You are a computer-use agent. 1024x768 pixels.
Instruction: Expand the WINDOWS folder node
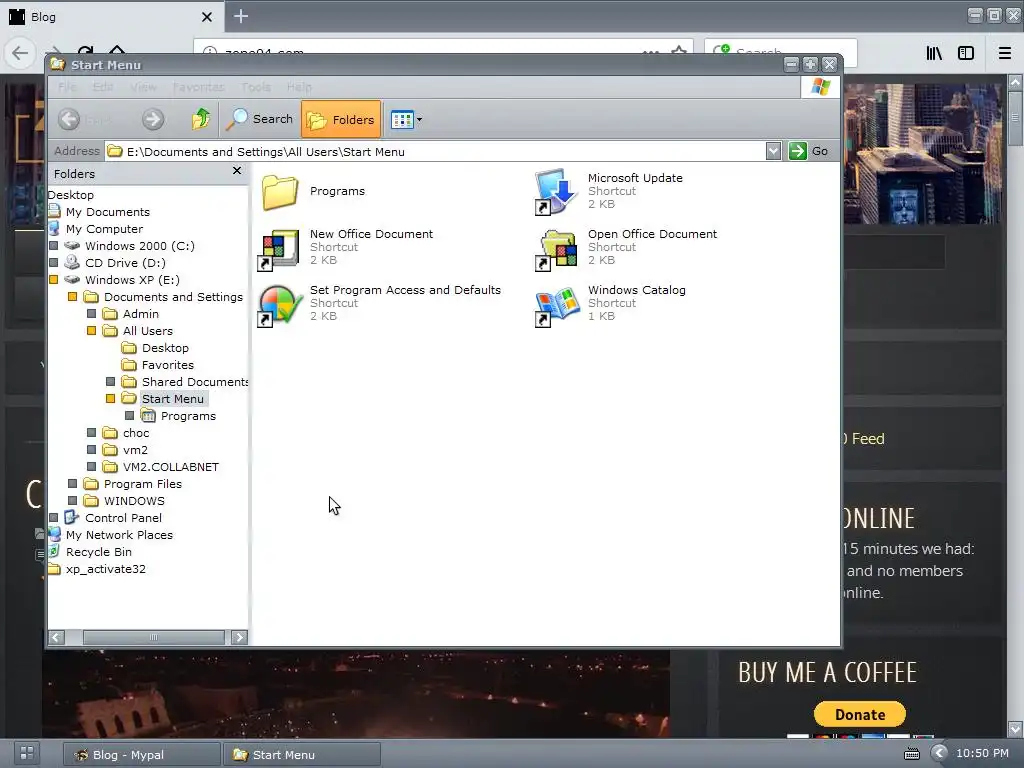coord(72,501)
